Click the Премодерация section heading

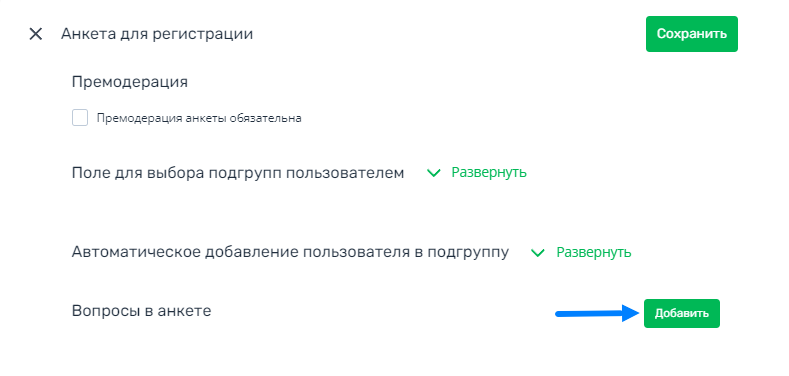[x=130, y=82]
